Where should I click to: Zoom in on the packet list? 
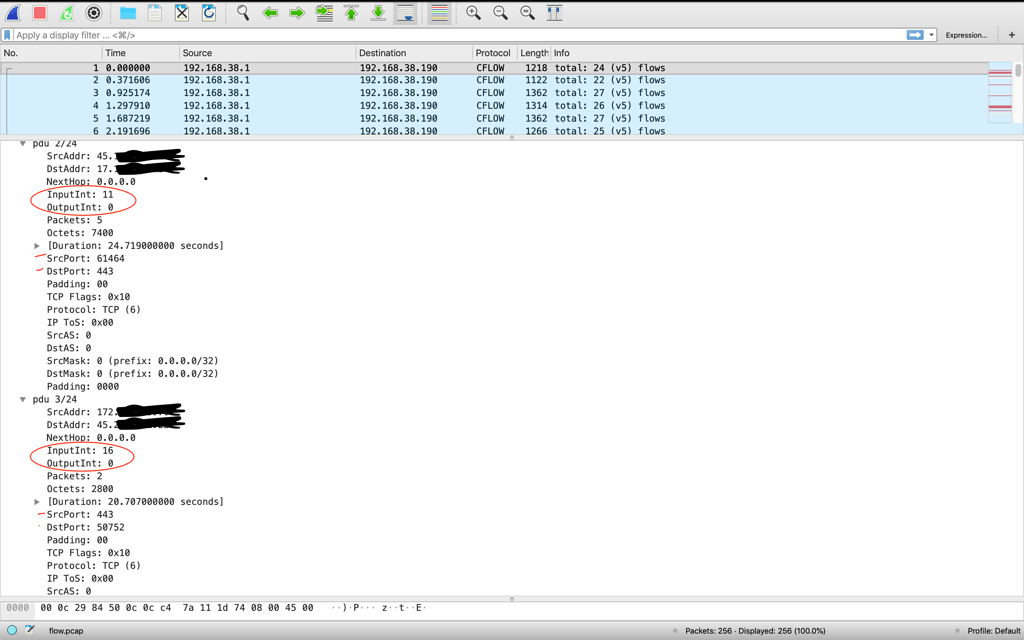[473, 13]
